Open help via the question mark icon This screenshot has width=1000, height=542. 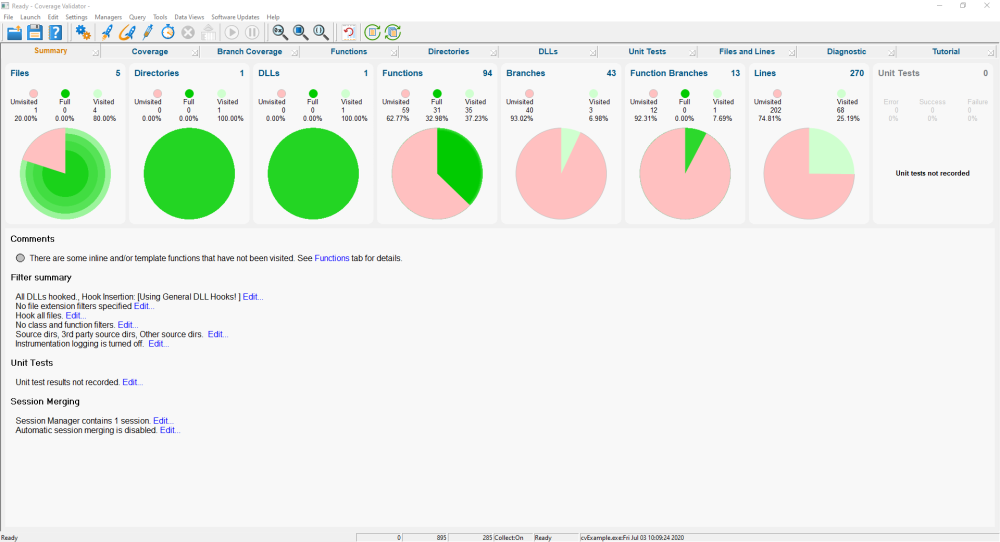click(55, 33)
